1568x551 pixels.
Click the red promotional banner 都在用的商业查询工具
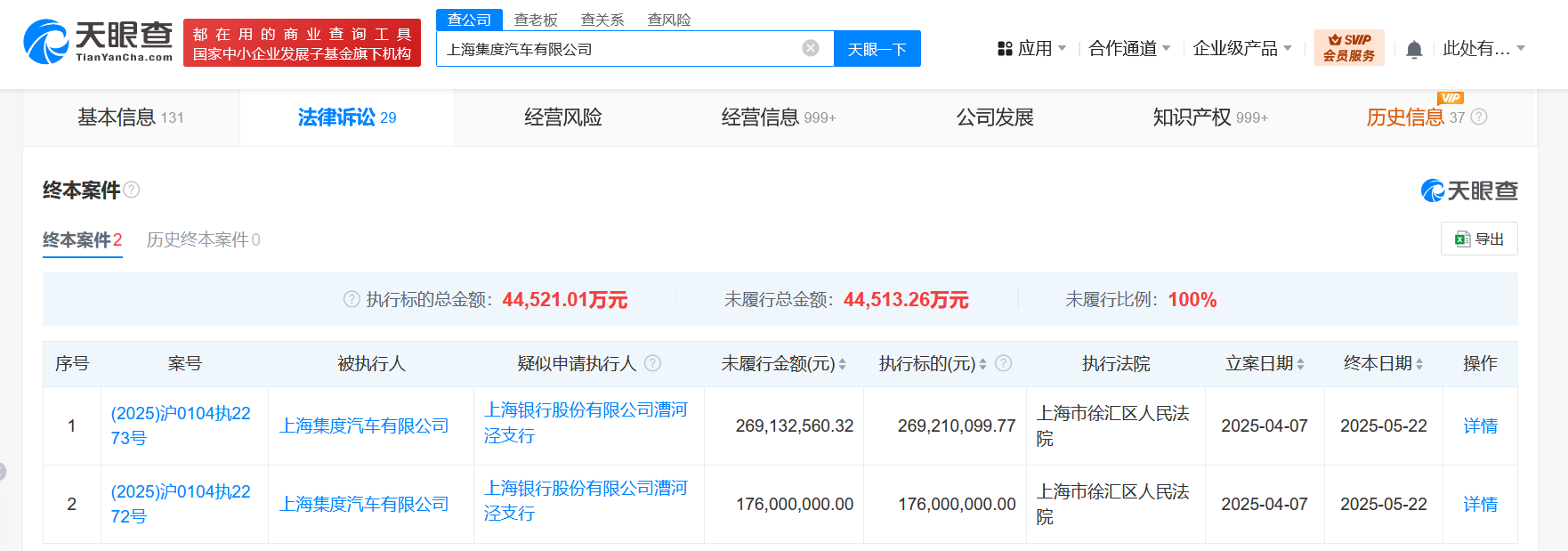coord(302,43)
